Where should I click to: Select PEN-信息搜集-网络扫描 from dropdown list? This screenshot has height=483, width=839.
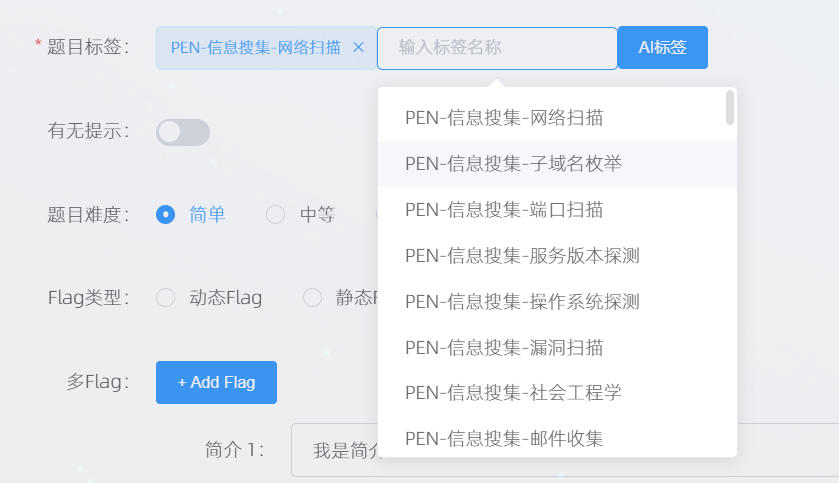pos(504,118)
